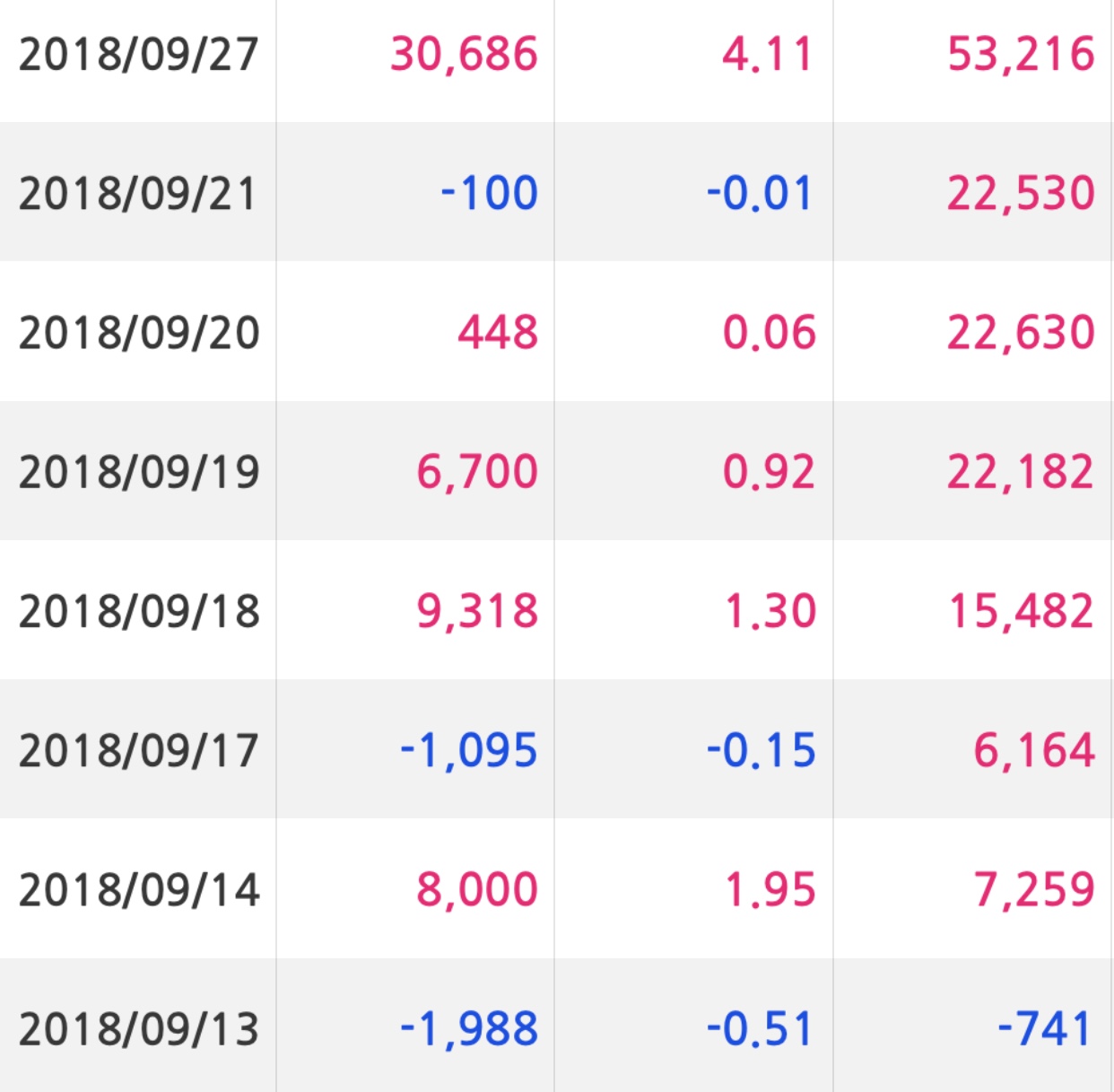Select the -100 net value

click(x=490, y=194)
